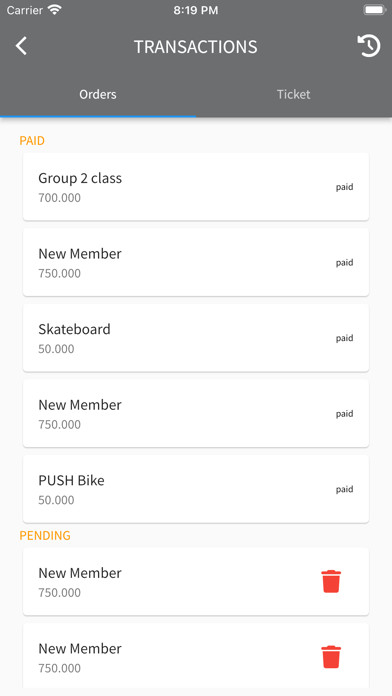
Task: Tap paid status on Group 2 class
Action: [344, 187]
